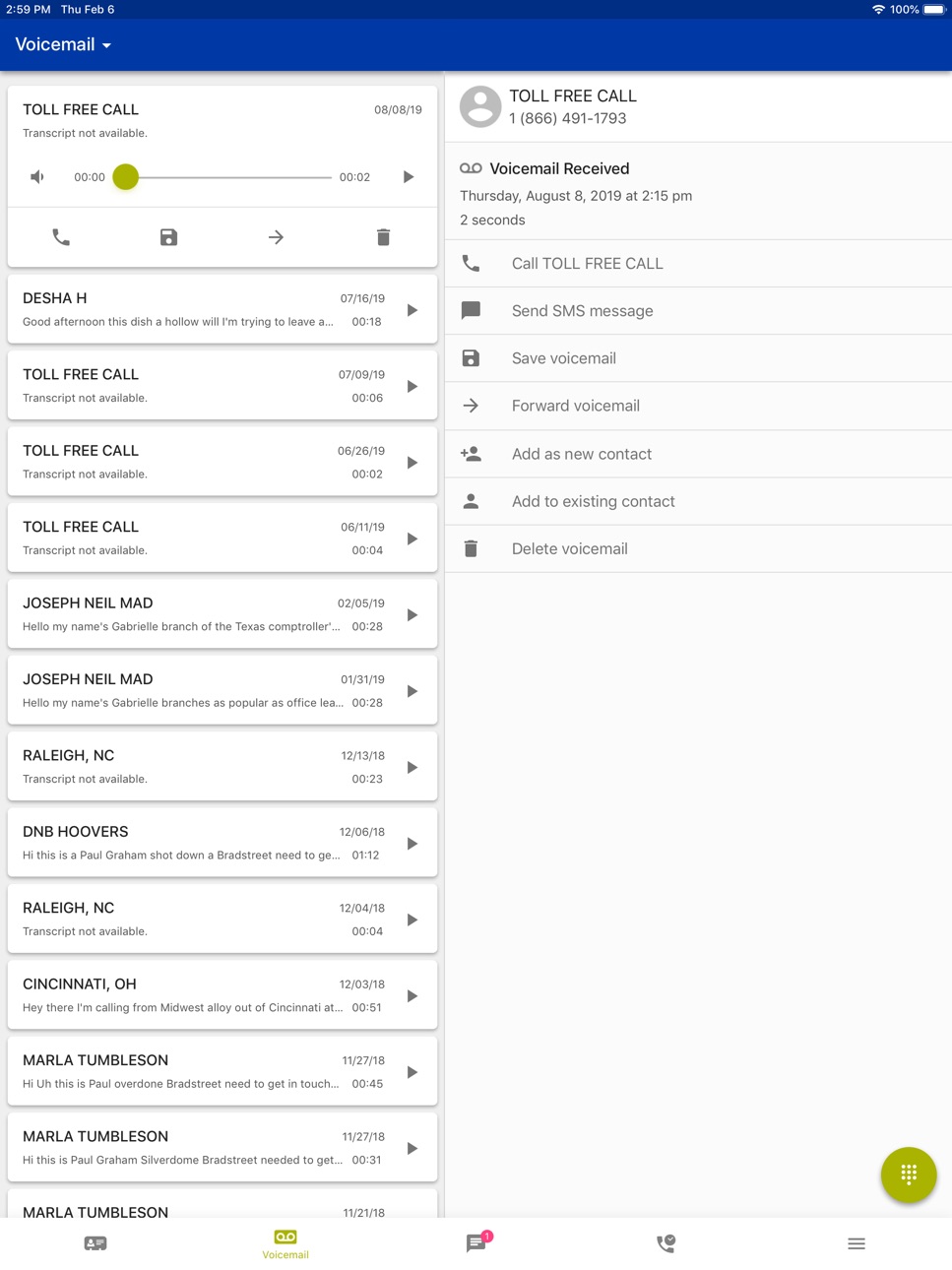952x1270 pixels.
Task: Play JOSEPH NEIL MAD voicemail from 01/31/19
Action: tap(413, 691)
